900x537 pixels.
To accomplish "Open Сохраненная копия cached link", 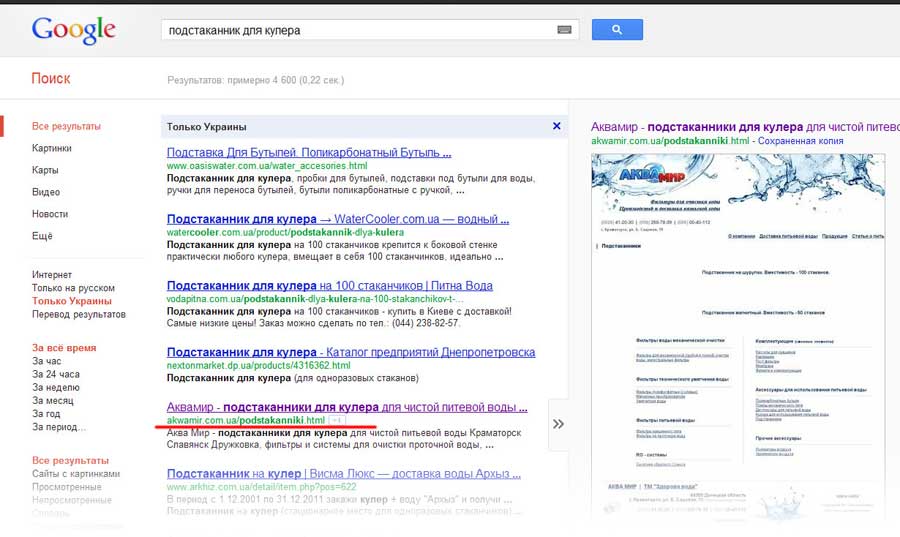I will tap(801, 141).
